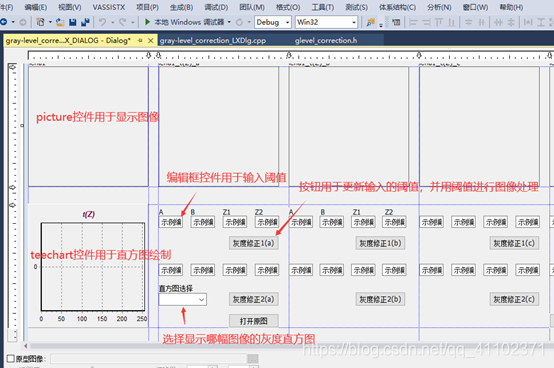The image size is (554, 368).
Task: Open the undo history dropdown arrow
Action: click(x=113, y=22)
